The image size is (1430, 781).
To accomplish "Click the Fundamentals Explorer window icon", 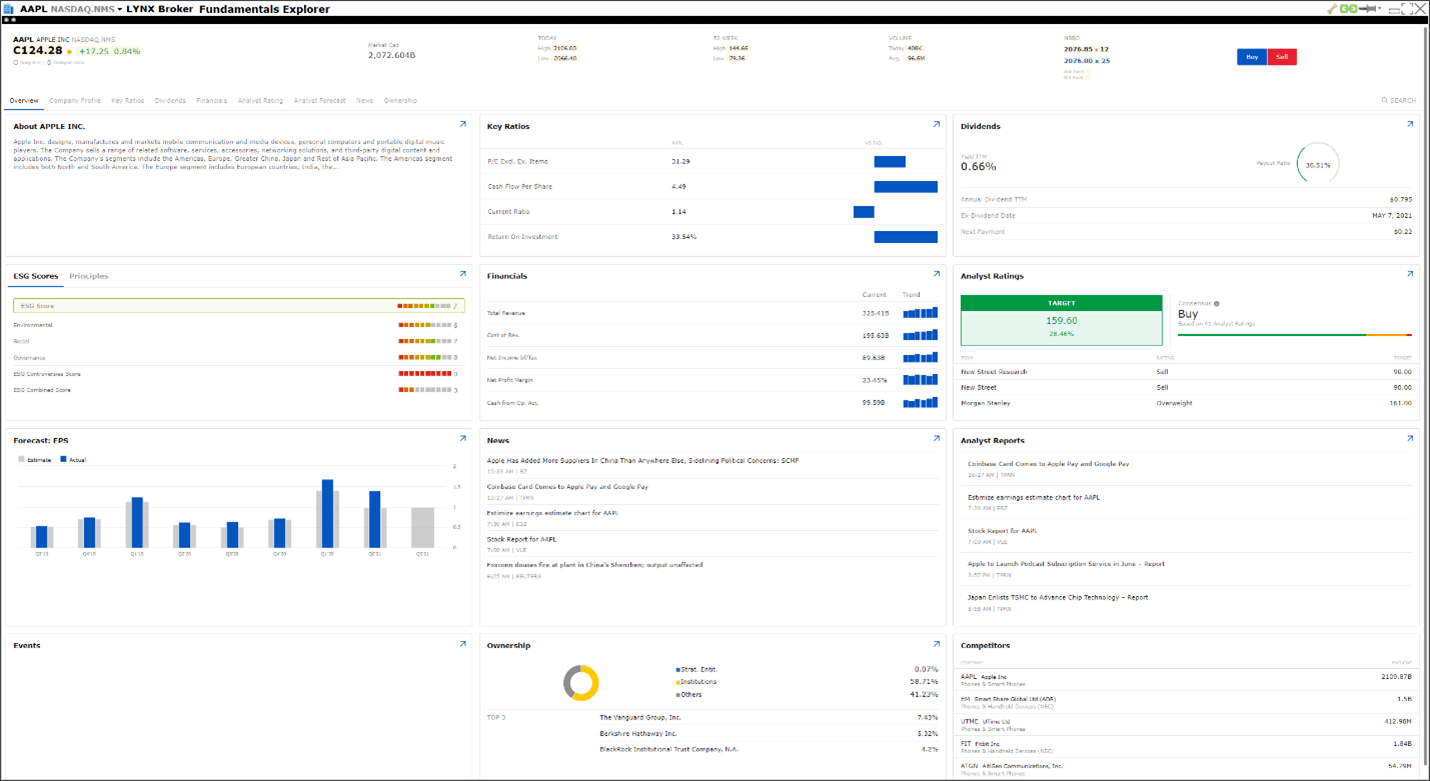I will pos(9,9).
